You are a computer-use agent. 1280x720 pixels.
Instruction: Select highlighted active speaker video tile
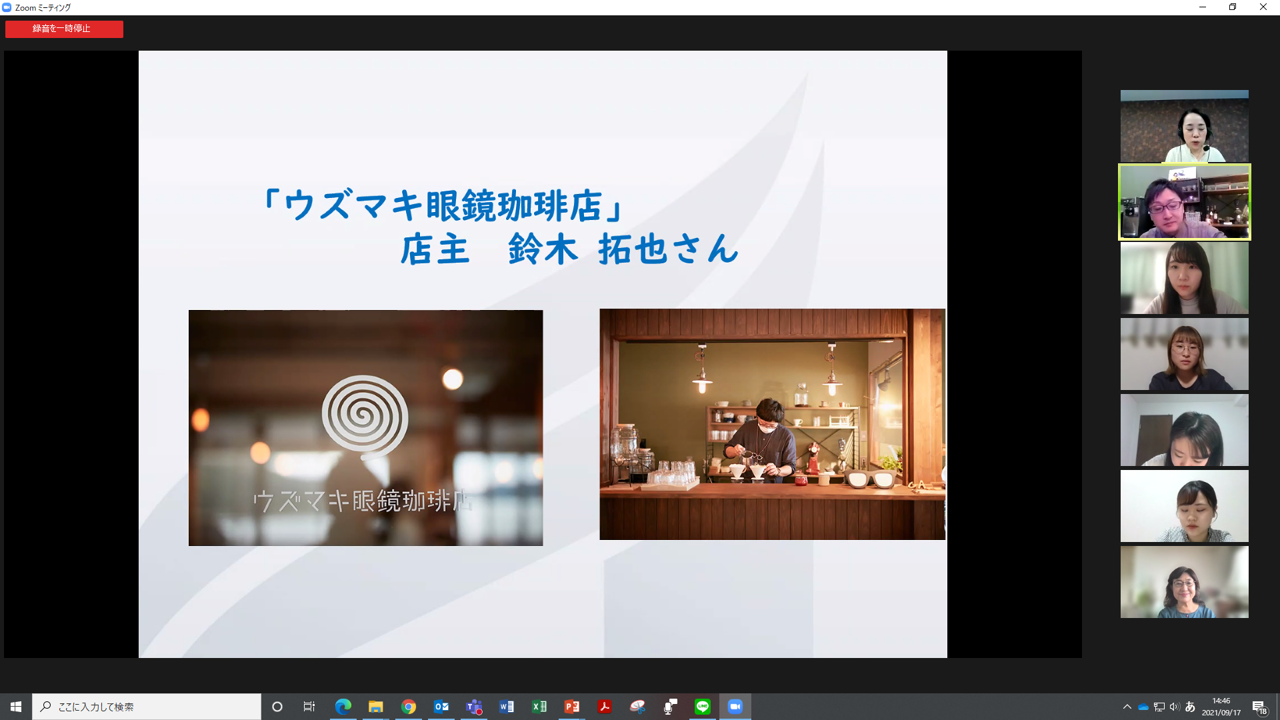tap(1184, 202)
